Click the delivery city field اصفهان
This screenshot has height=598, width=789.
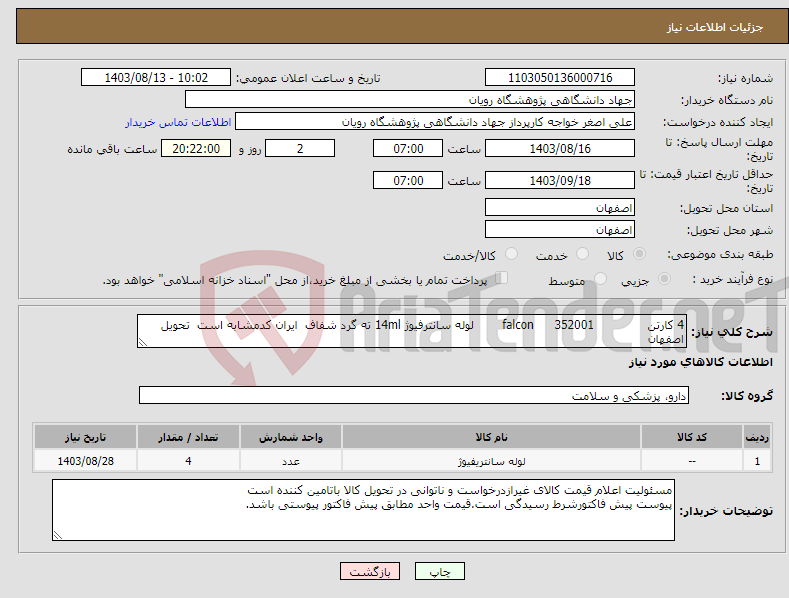(x=560, y=230)
